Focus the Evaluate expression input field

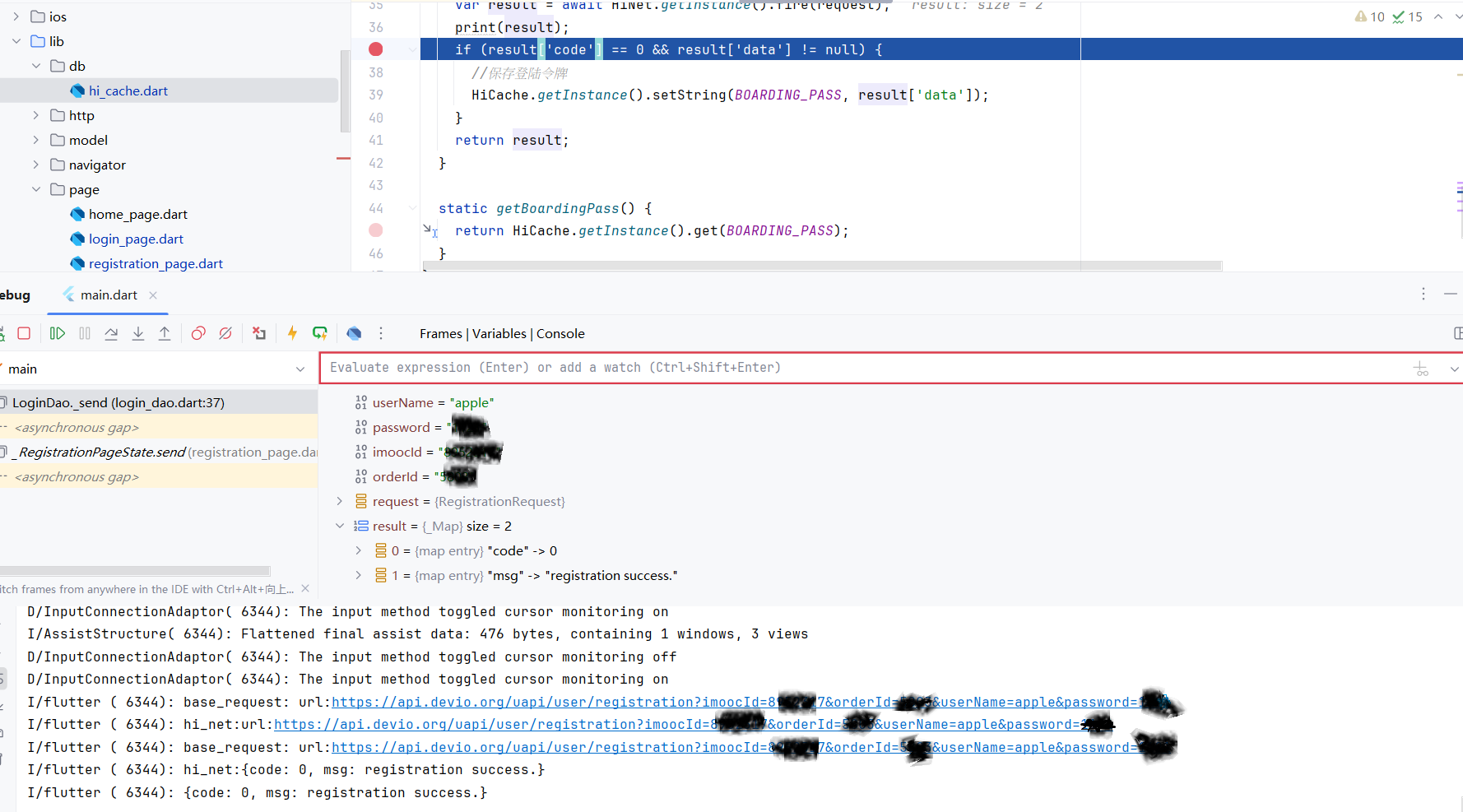tap(864, 368)
